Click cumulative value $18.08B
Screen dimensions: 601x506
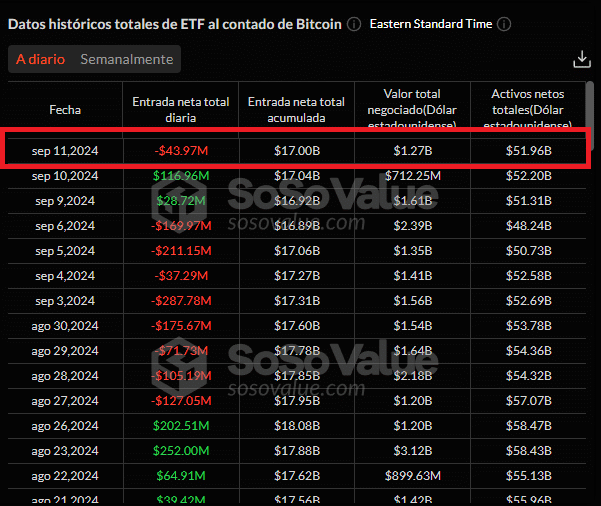[x=297, y=426]
